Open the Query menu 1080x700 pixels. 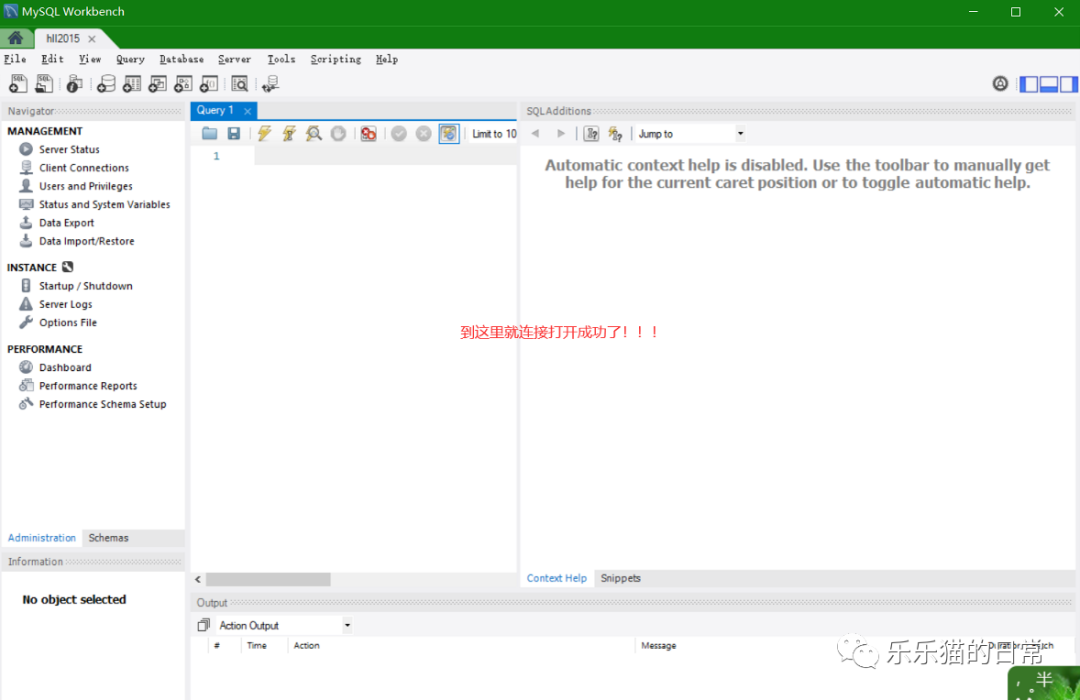click(x=130, y=59)
